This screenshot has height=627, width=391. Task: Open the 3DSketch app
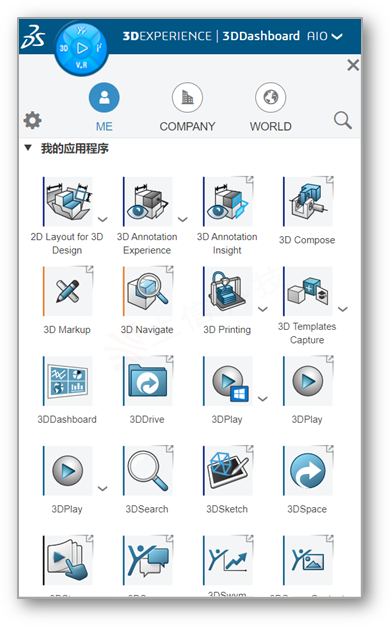pyautogui.click(x=227, y=470)
